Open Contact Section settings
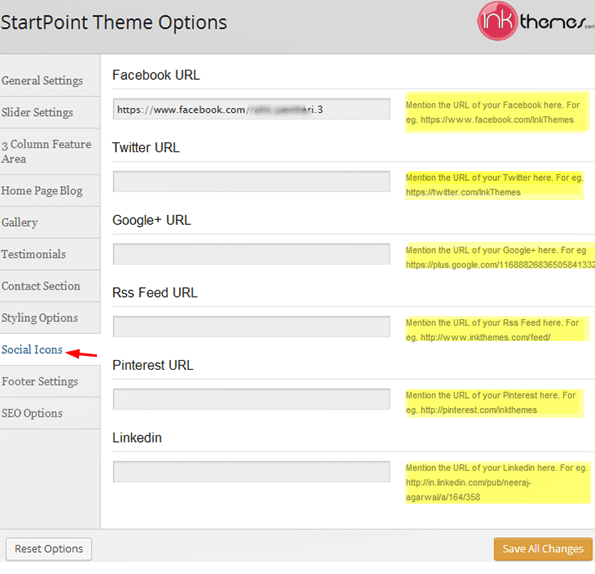This screenshot has height=574, width=595. click(x=41, y=286)
